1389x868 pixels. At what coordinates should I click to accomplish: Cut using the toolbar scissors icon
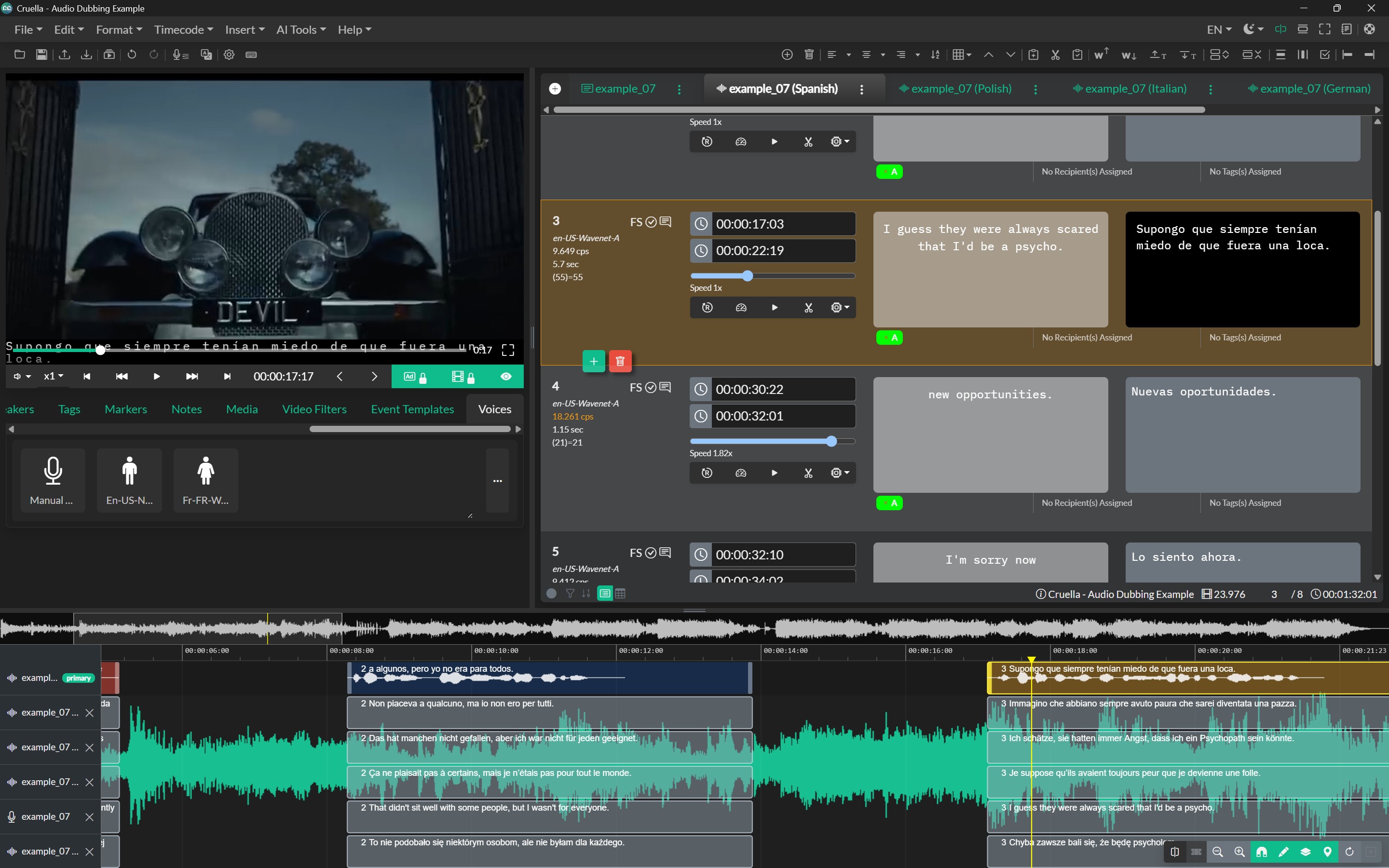(x=1055, y=54)
